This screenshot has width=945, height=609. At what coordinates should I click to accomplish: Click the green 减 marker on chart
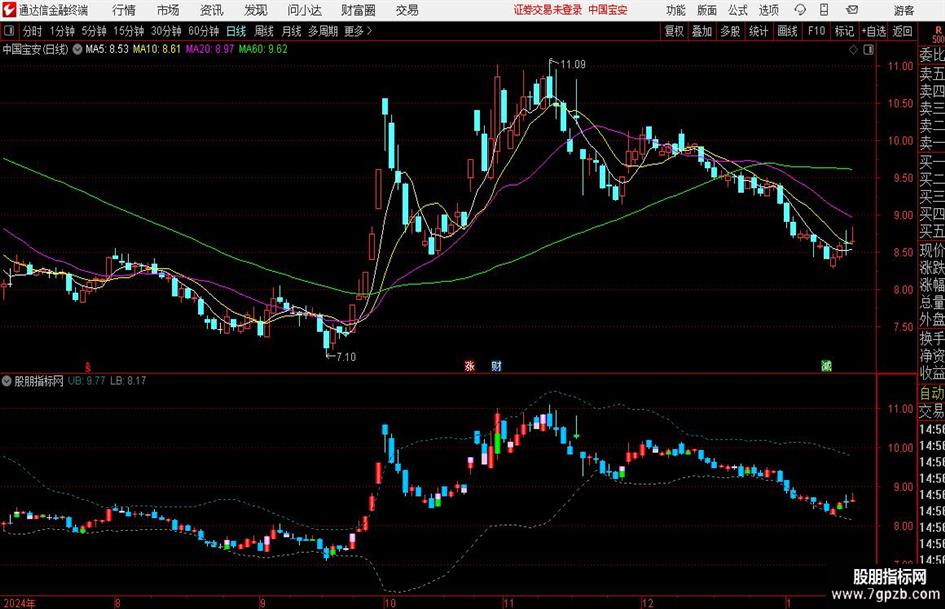pyautogui.click(x=826, y=365)
